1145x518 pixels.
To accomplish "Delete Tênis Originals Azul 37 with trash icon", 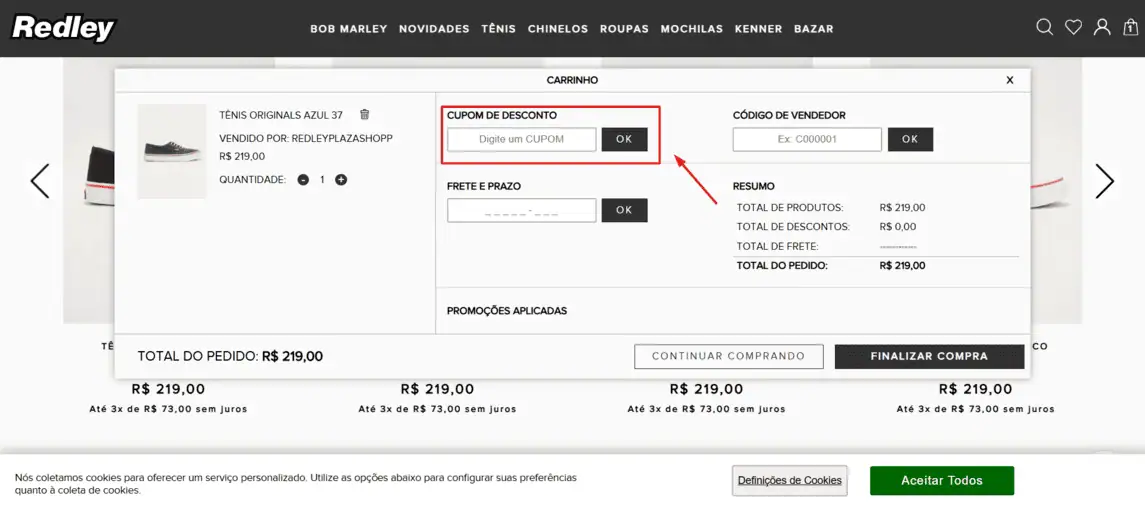I will tap(365, 115).
